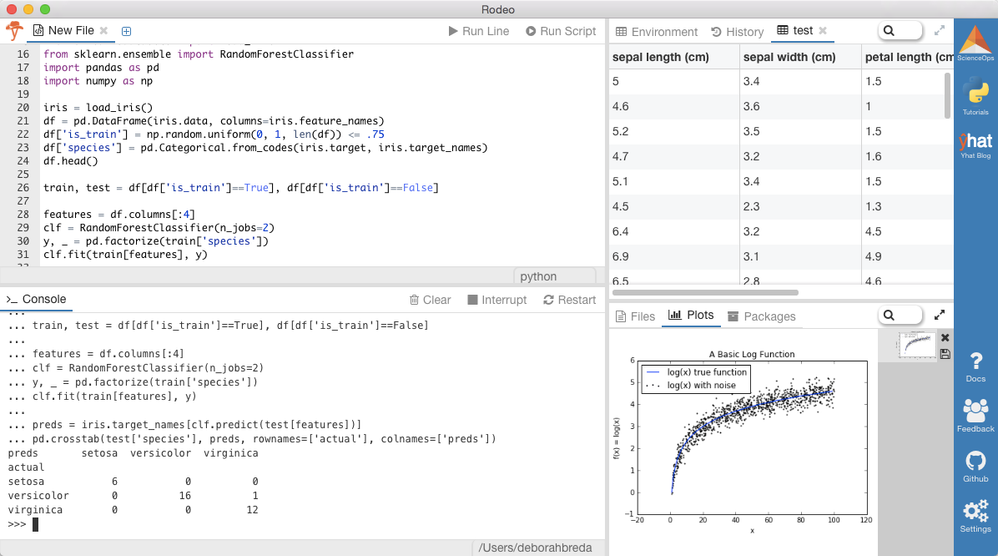The width and height of the screenshot is (998, 556).
Task: Click the search field in data viewer
Action: click(x=900, y=31)
